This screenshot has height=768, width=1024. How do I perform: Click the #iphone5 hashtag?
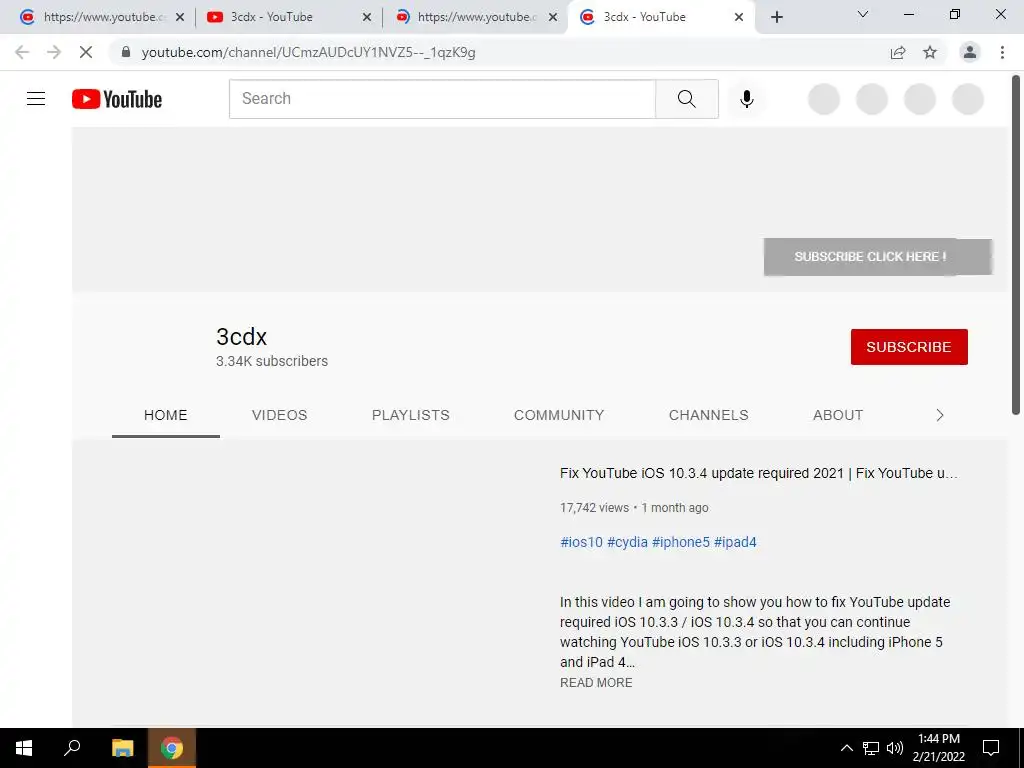[x=680, y=542]
